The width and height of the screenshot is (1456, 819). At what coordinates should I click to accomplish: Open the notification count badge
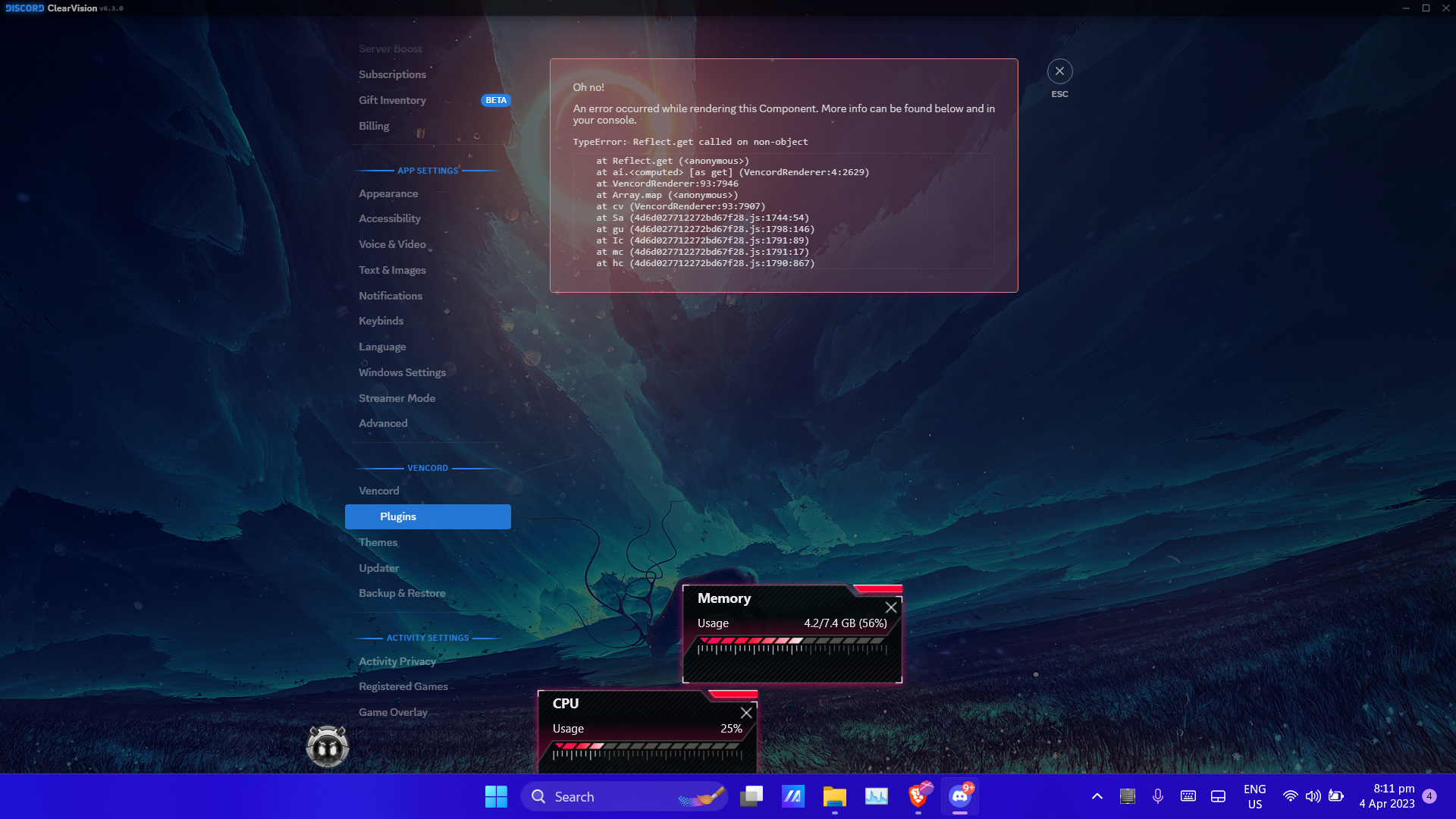(1429, 796)
